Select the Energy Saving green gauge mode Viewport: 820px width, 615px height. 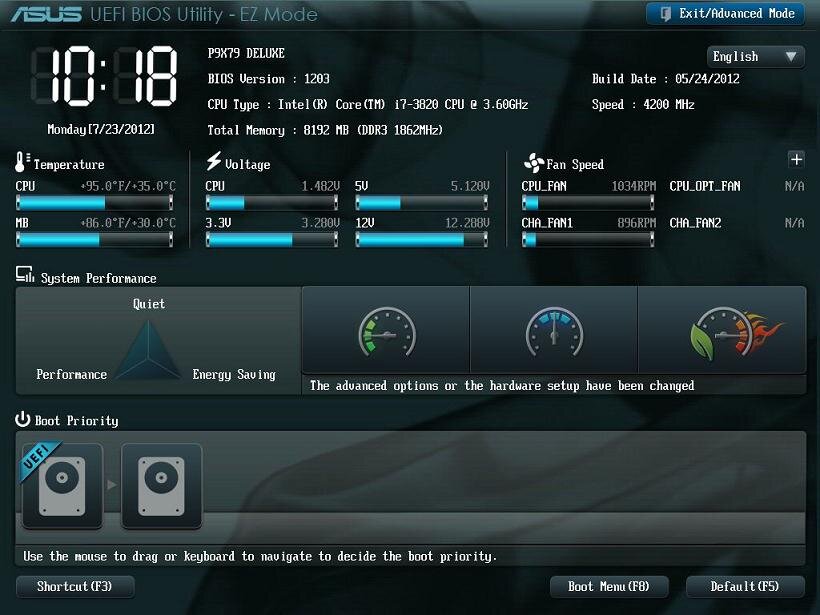coord(386,330)
